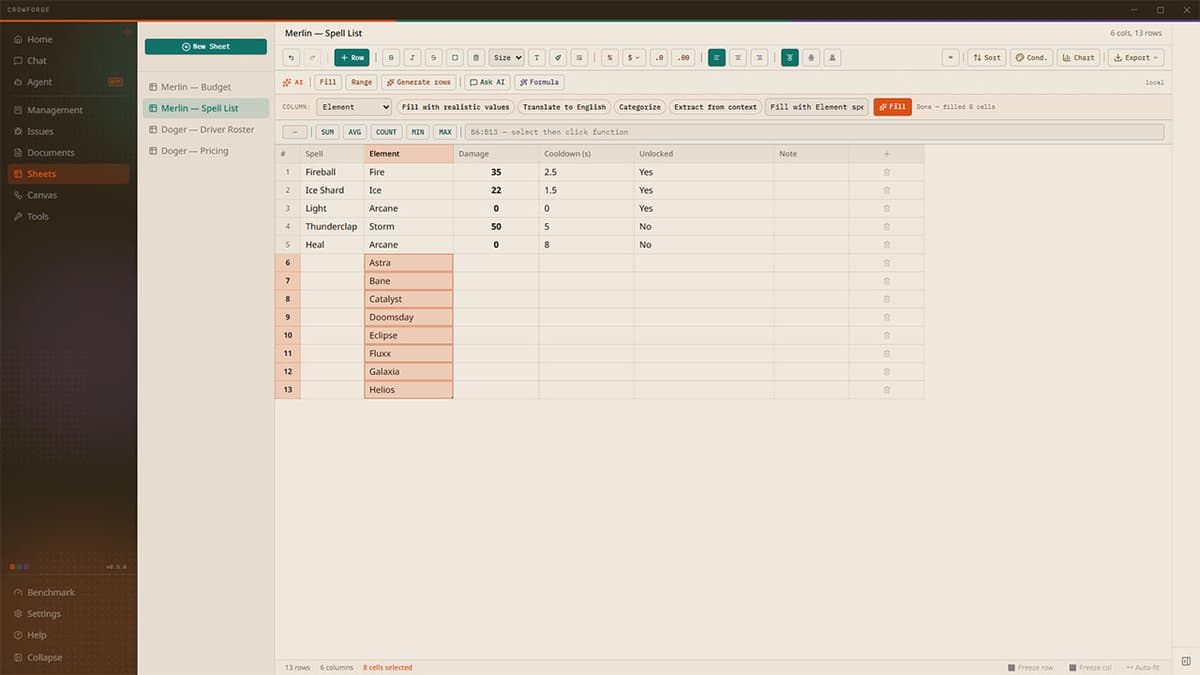
Task: Click the decrease decimals .0 button
Action: pyautogui.click(x=659, y=58)
